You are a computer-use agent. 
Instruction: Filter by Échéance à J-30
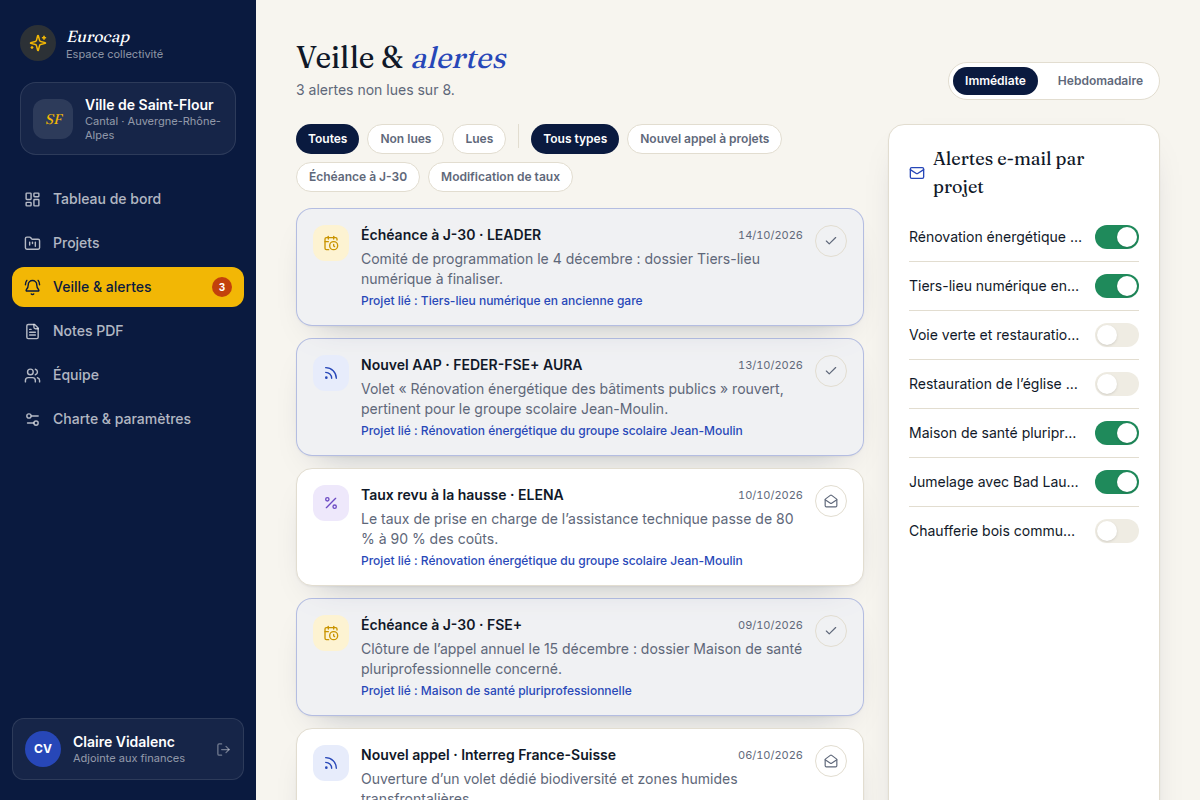click(358, 177)
